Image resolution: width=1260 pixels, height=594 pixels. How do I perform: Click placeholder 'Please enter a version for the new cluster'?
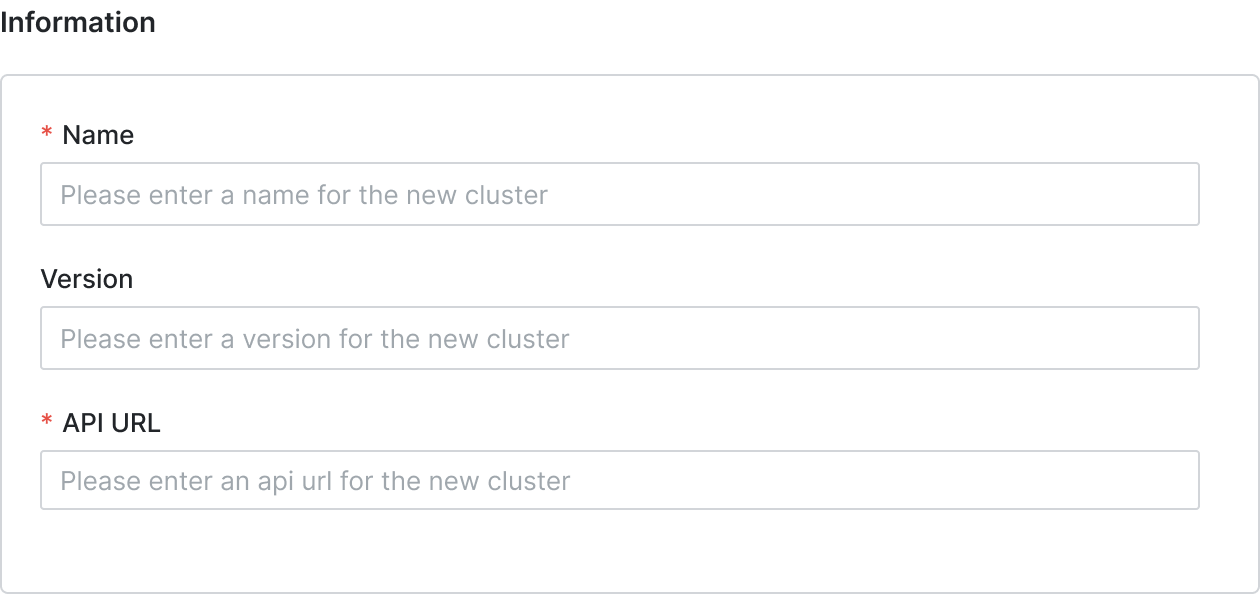[x=315, y=338]
